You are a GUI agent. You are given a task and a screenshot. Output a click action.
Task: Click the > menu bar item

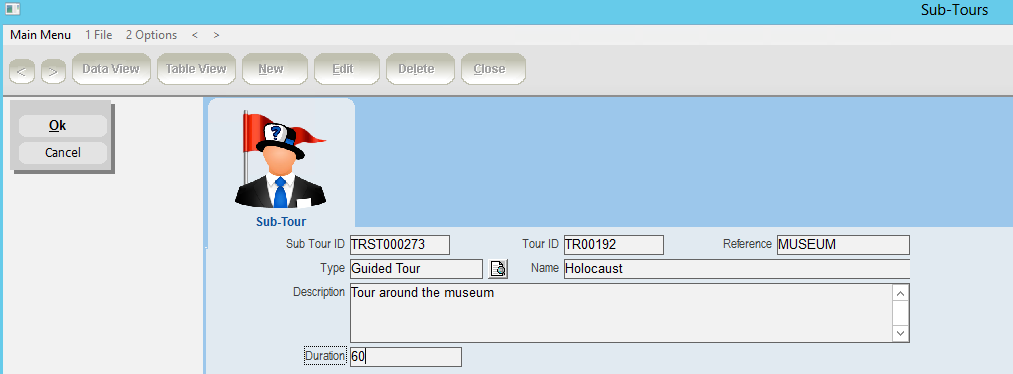point(216,35)
